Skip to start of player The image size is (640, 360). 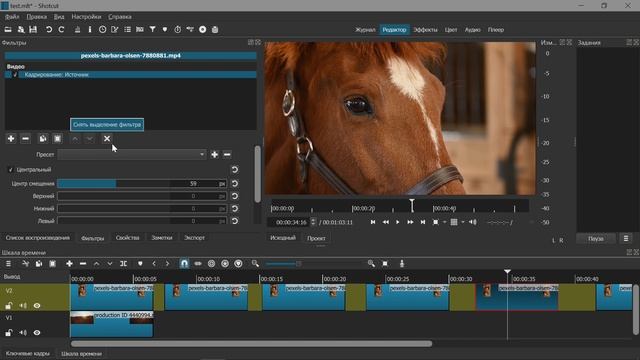[x=373, y=222]
